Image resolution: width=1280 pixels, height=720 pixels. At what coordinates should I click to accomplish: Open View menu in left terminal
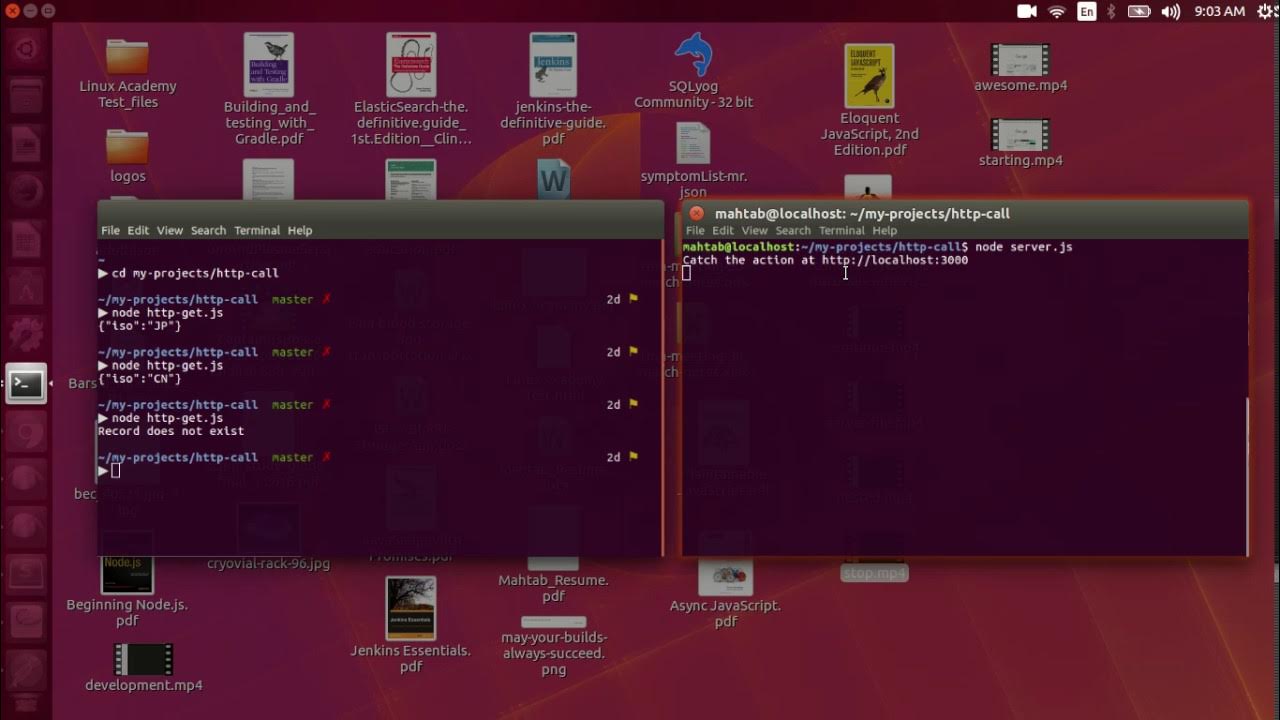coord(170,230)
